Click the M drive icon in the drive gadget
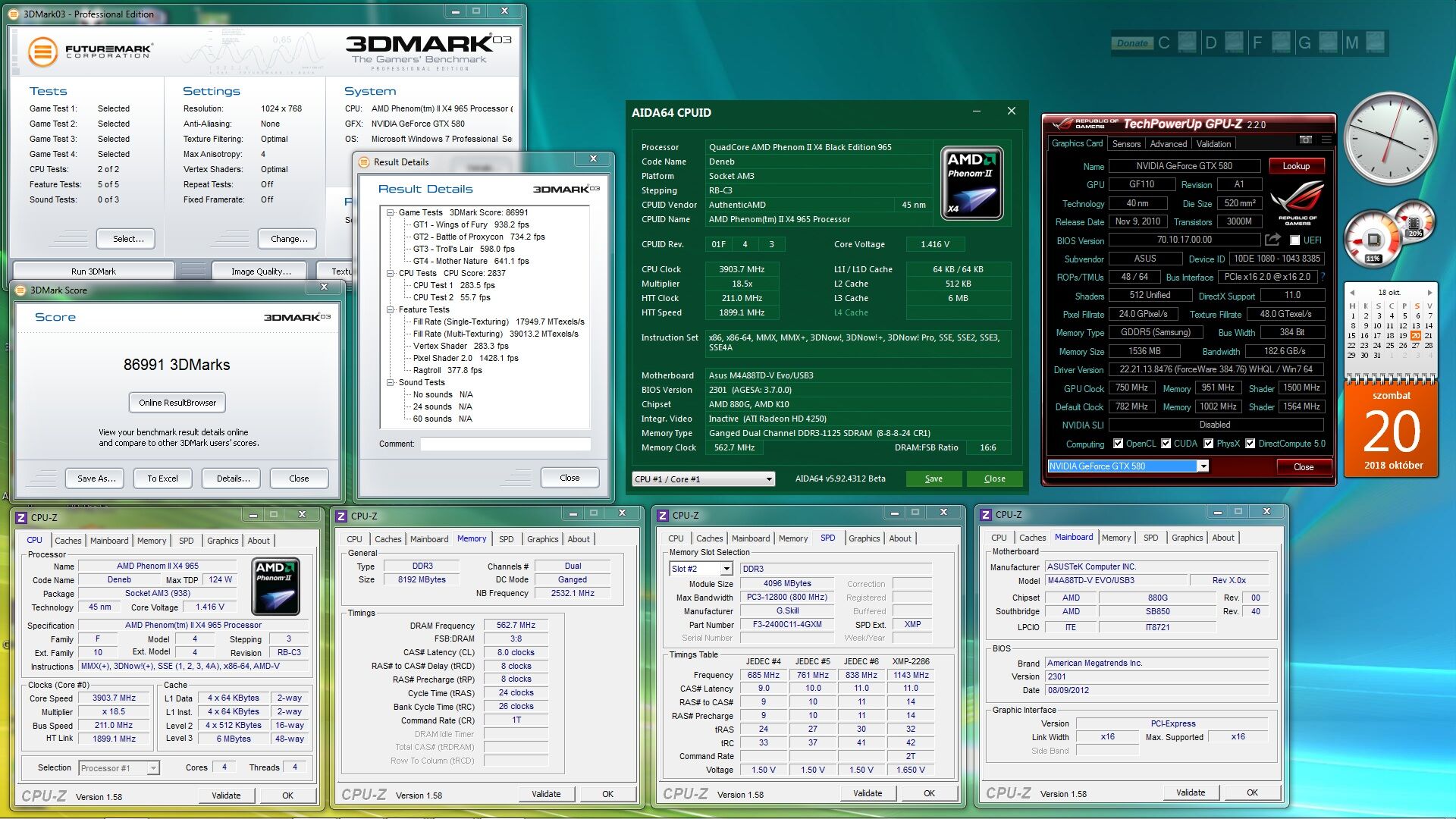1456x819 pixels. click(x=1375, y=42)
